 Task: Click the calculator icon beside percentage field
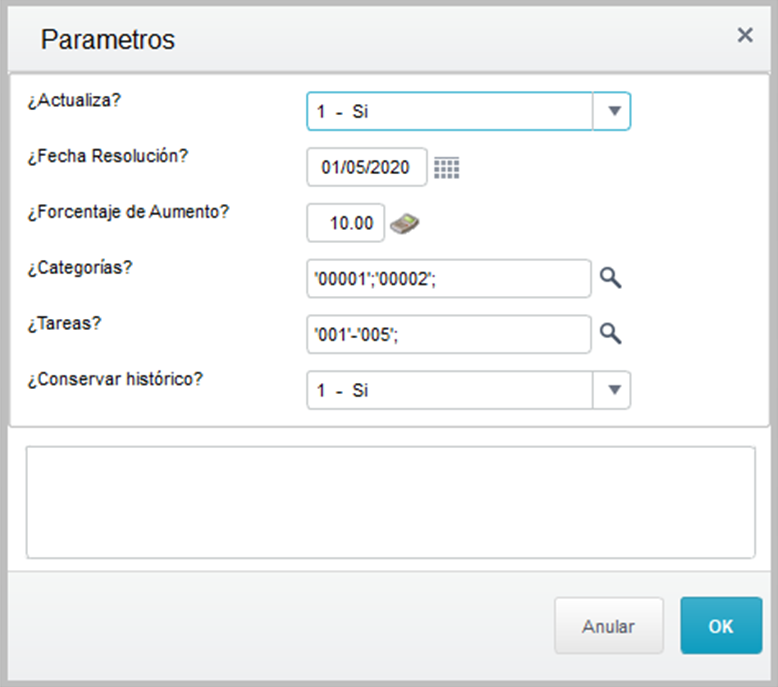tap(405, 223)
